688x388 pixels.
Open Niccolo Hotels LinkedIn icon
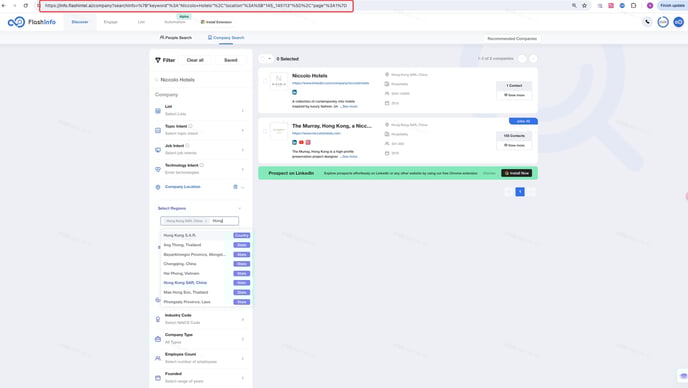pyautogui.click(x=294, y=92)
